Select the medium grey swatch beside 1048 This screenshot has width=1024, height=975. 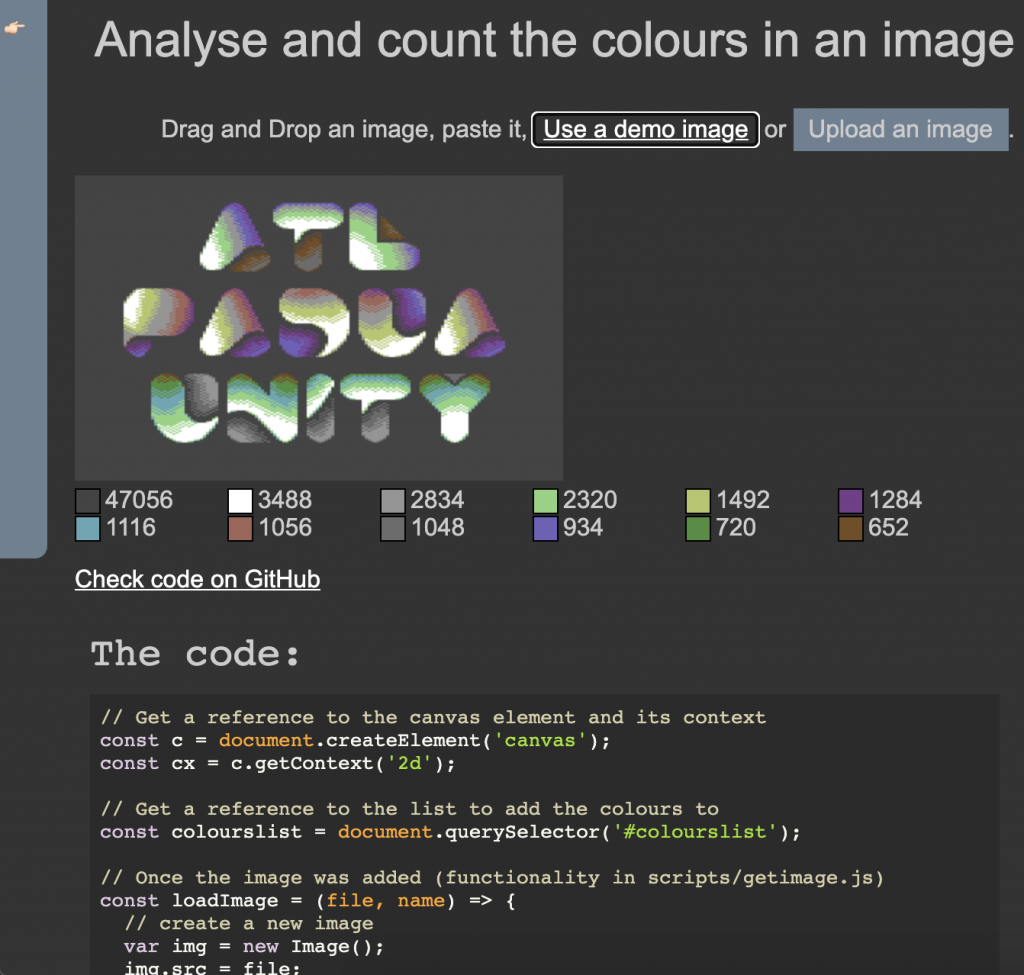(392, 528)
